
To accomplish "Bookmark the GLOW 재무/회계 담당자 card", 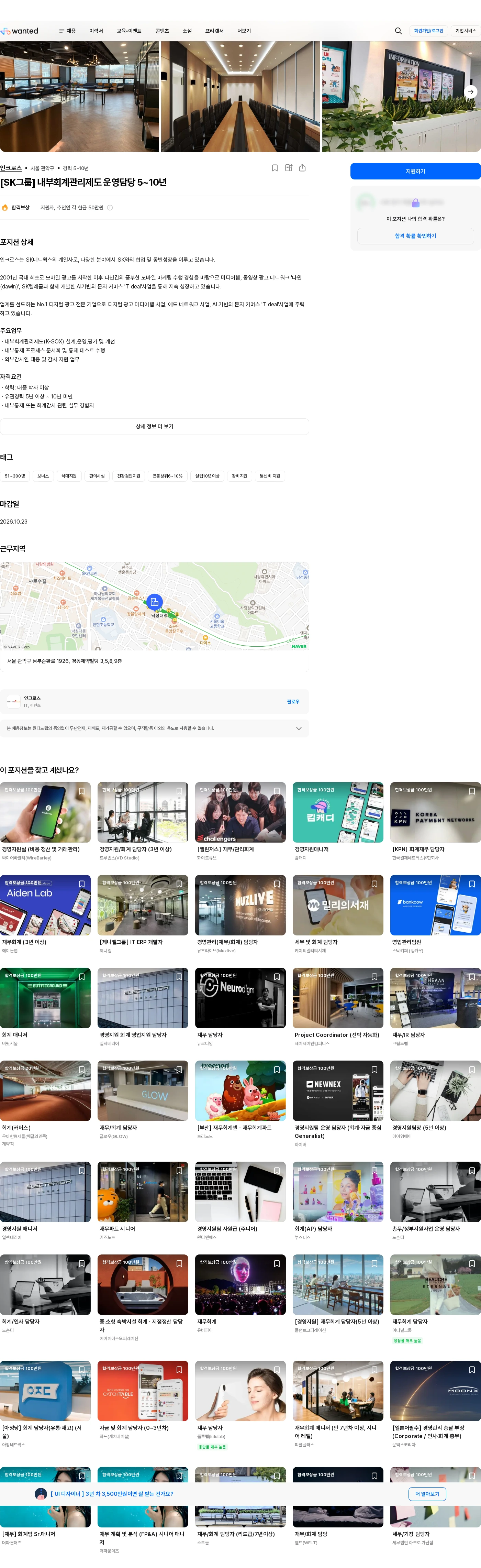I will pyautogui.click(x=179, y=1070).
